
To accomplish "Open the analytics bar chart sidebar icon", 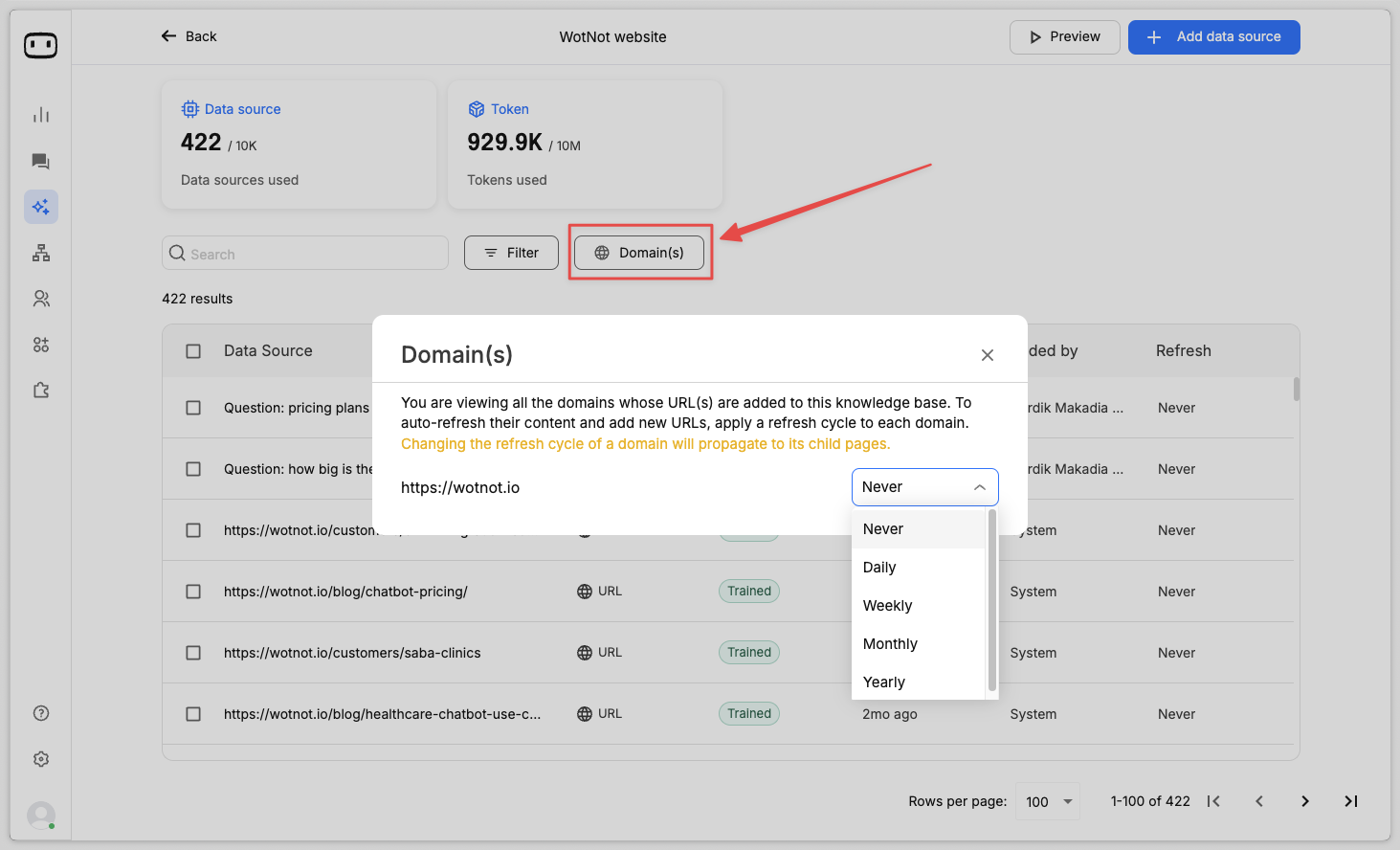I will tap(41, 116).
